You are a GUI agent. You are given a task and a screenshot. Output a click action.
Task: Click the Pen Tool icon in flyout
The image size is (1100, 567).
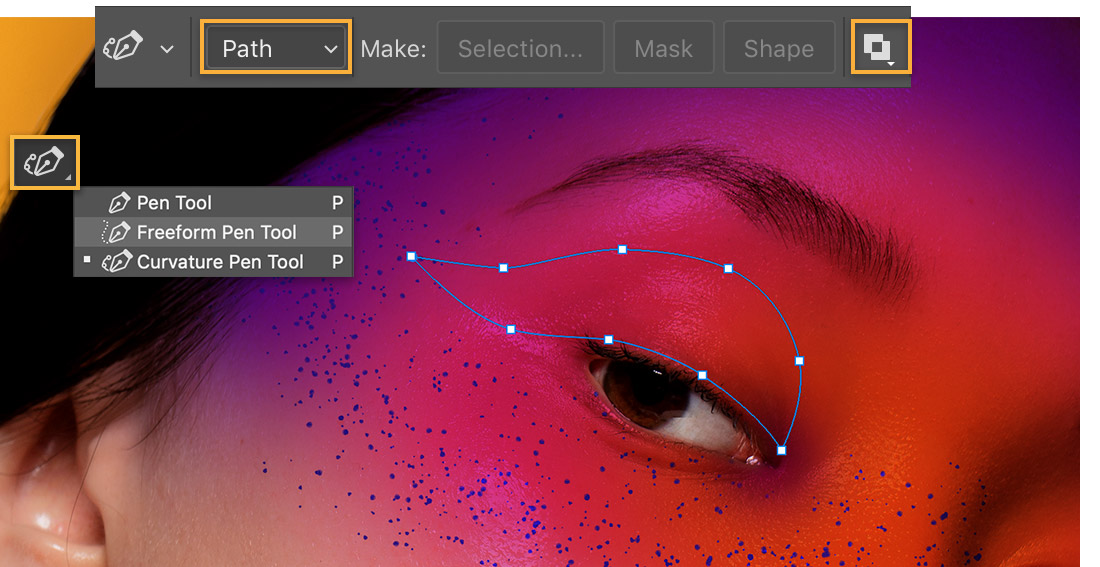119,203
